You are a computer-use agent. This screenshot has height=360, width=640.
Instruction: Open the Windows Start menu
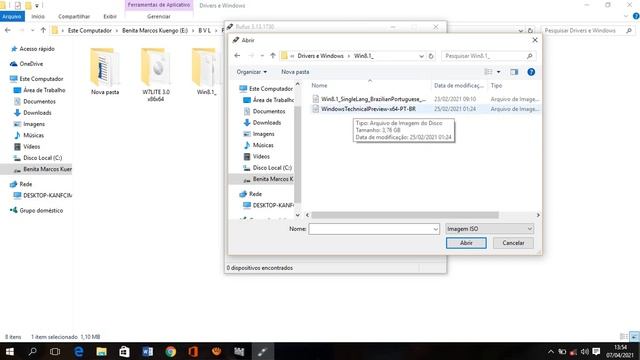click(x=9, y=351)
